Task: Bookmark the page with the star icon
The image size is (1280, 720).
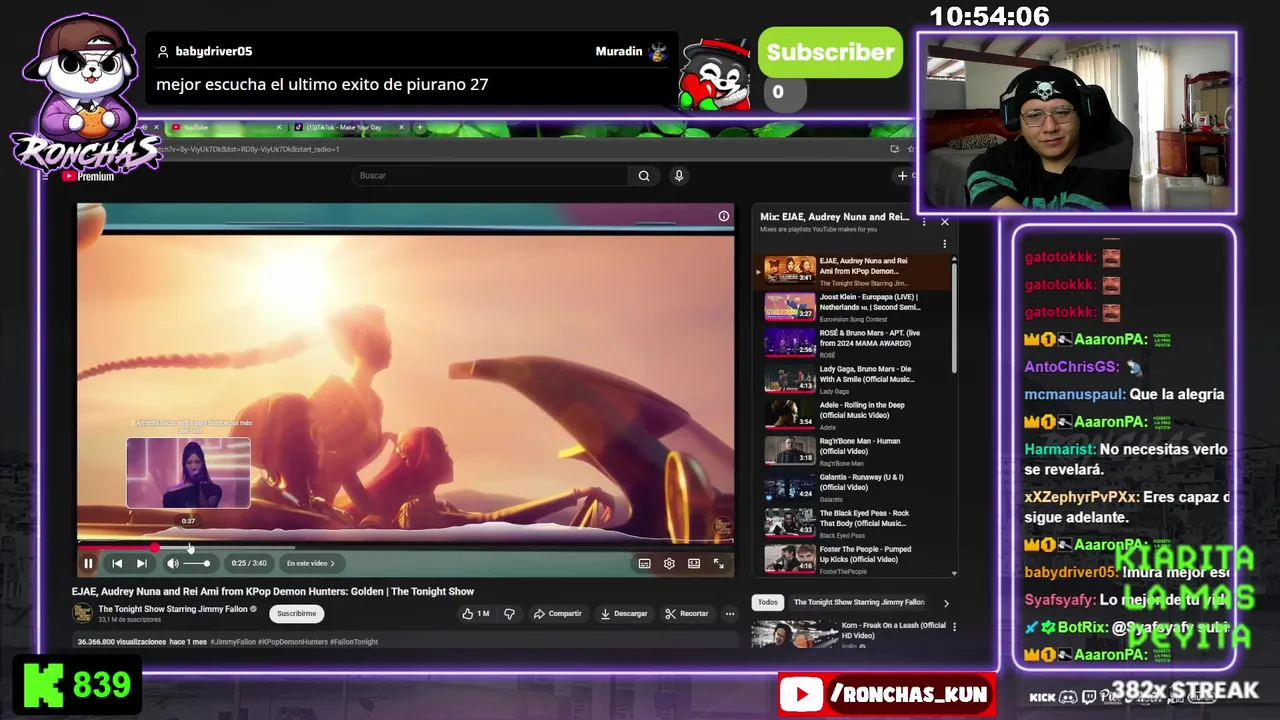Action: 911,149
